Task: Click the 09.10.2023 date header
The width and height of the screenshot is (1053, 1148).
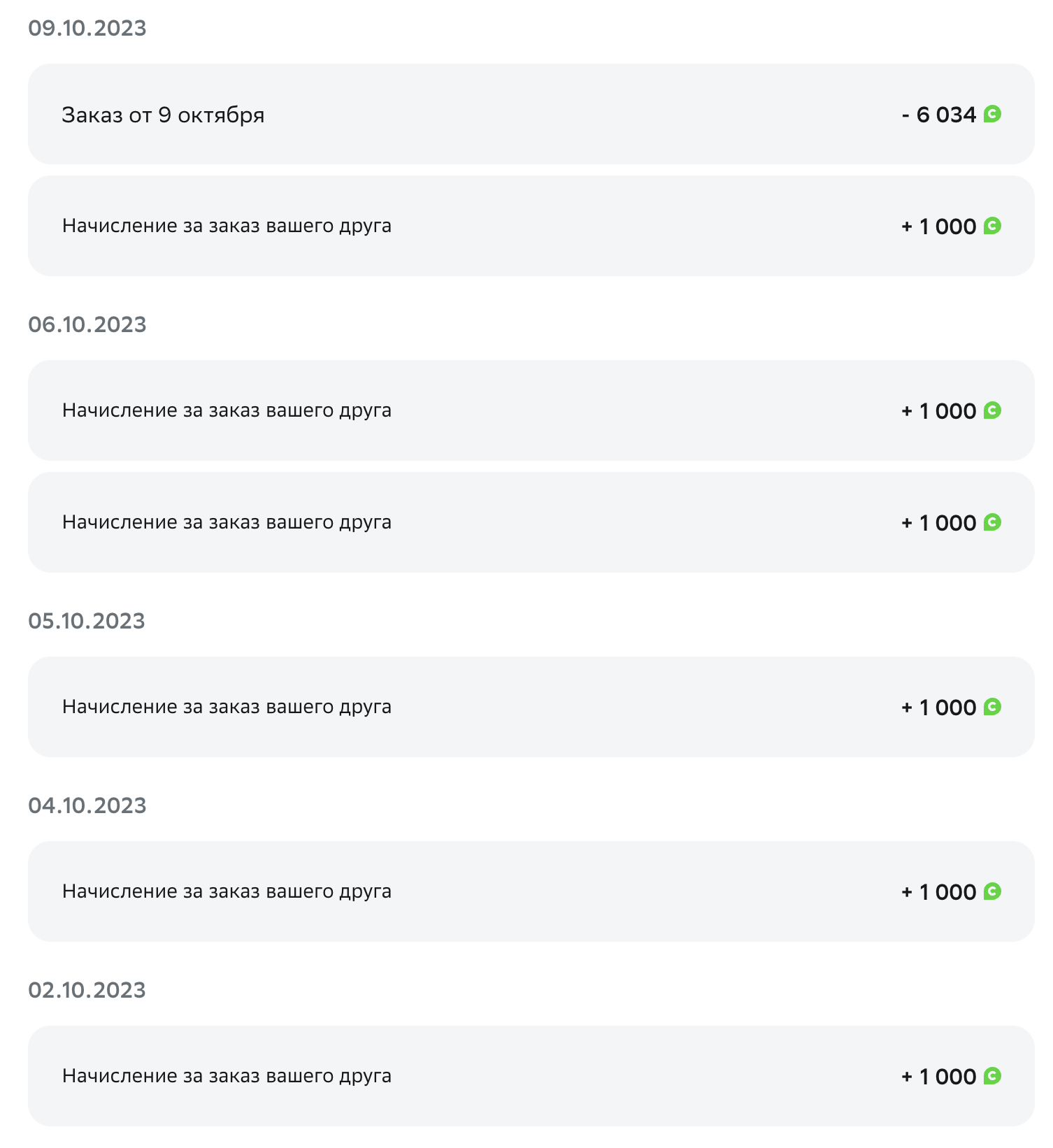Action: [x=87, y=28]
